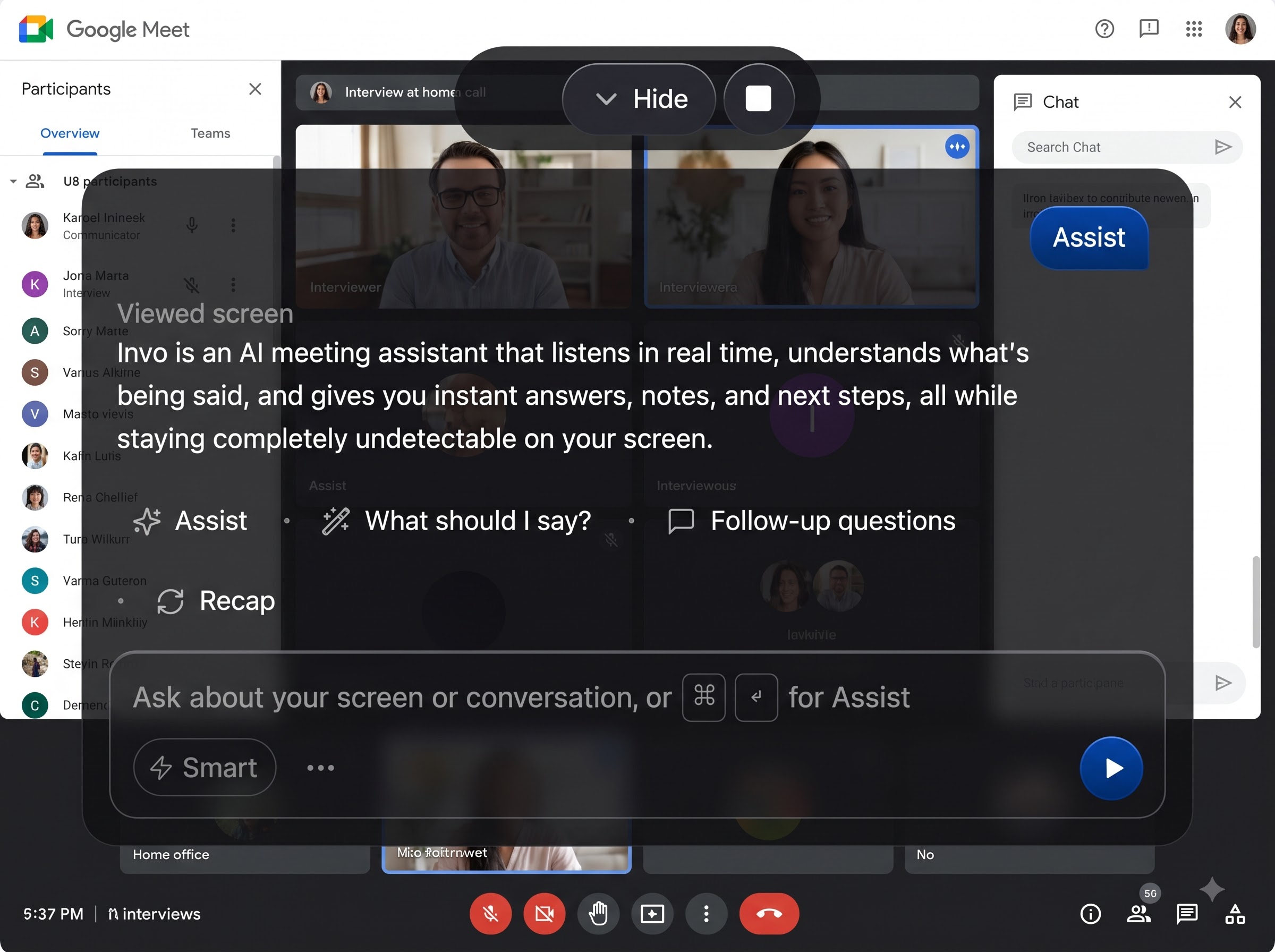Switch to the Overview tab

(70, 133)
